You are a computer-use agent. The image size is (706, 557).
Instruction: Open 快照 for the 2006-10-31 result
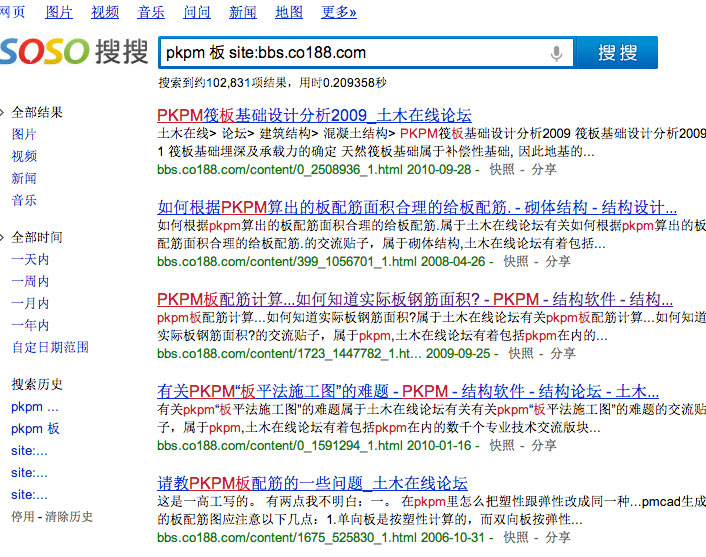[516, 538]
